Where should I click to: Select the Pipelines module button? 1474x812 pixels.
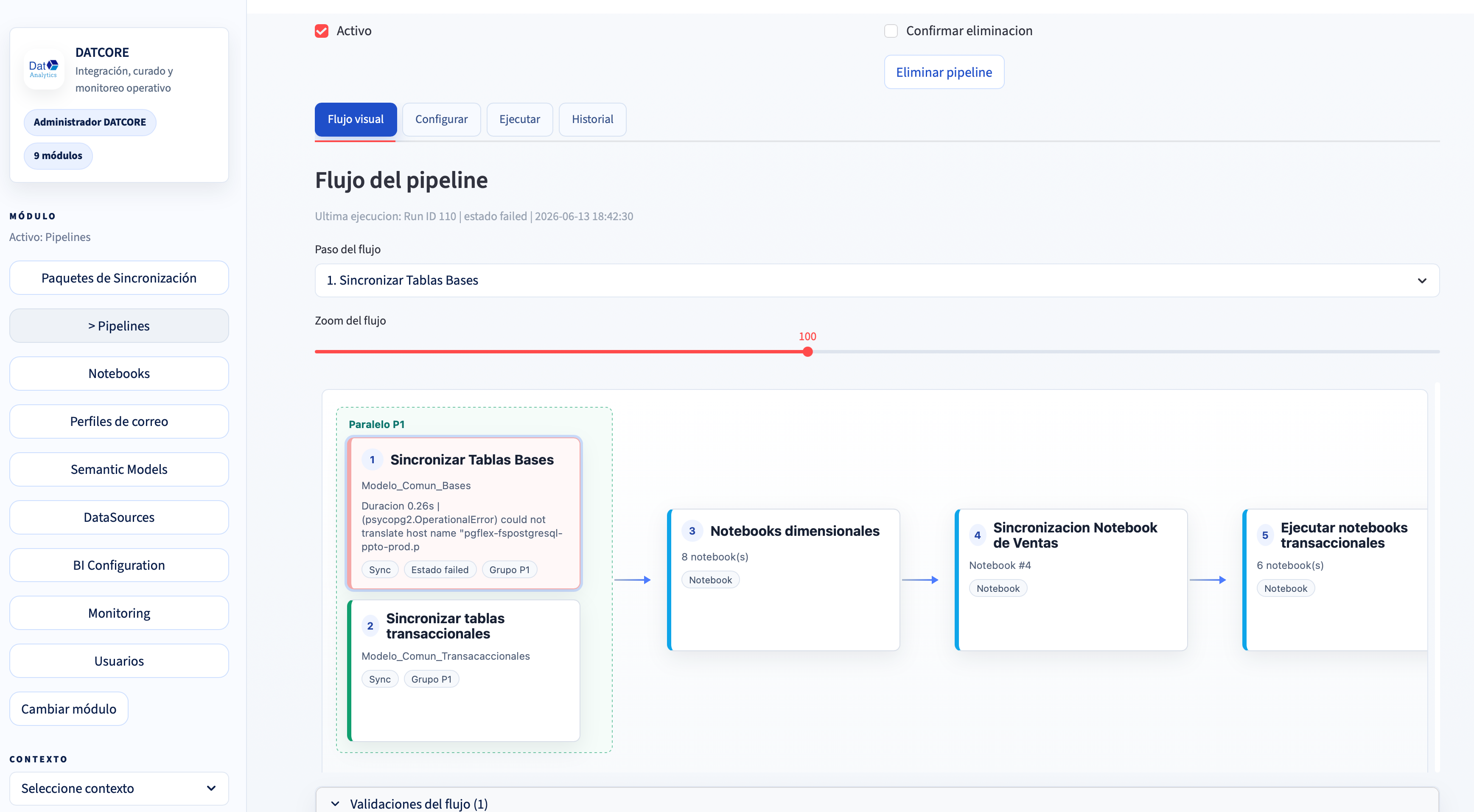[119, 325]
